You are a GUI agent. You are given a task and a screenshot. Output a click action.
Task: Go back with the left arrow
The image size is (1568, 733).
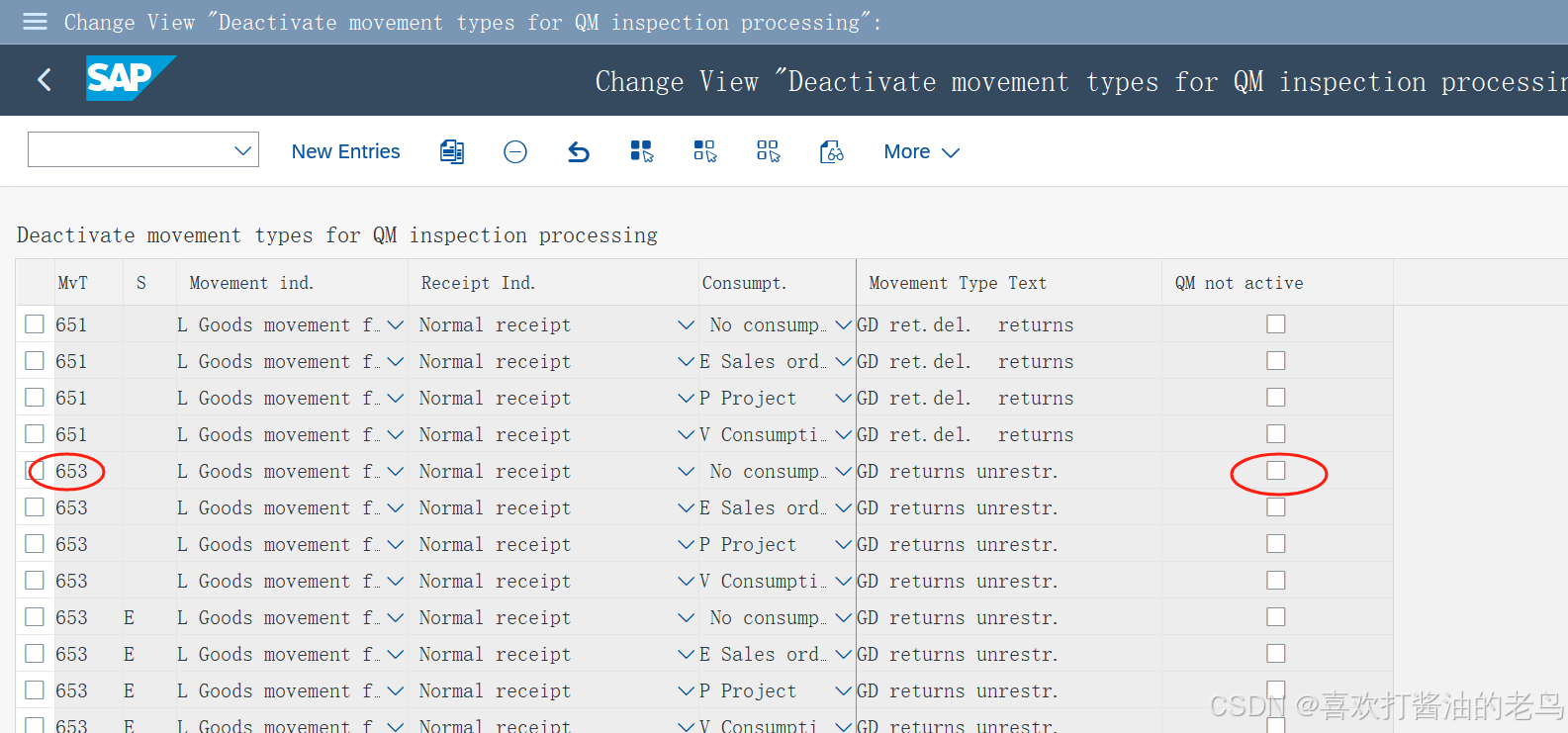pos(45,80)
